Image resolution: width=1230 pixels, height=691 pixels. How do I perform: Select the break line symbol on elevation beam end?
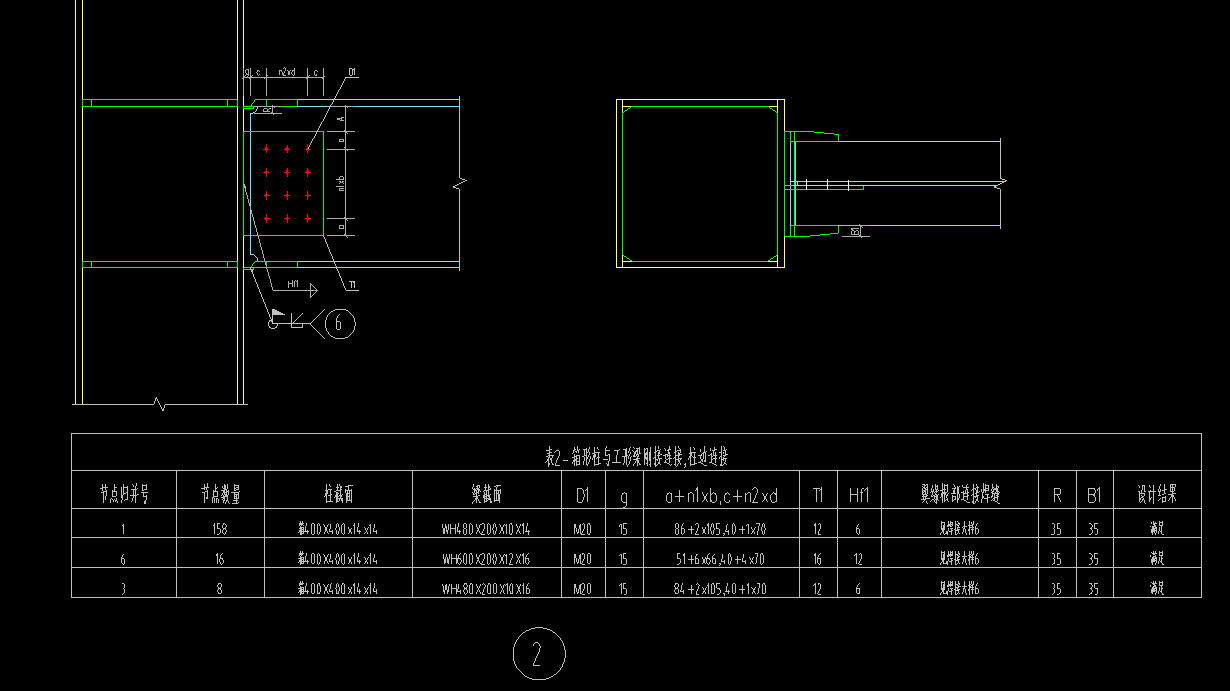(x=459, y=185)
